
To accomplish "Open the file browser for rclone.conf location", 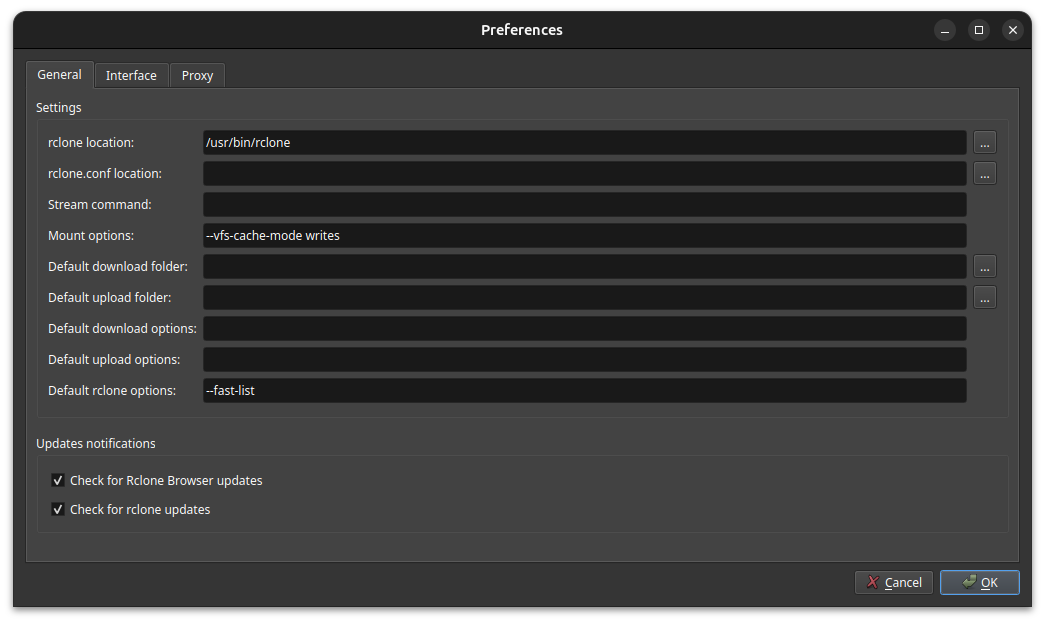I will pyautogui.click(x=984, y=173).
